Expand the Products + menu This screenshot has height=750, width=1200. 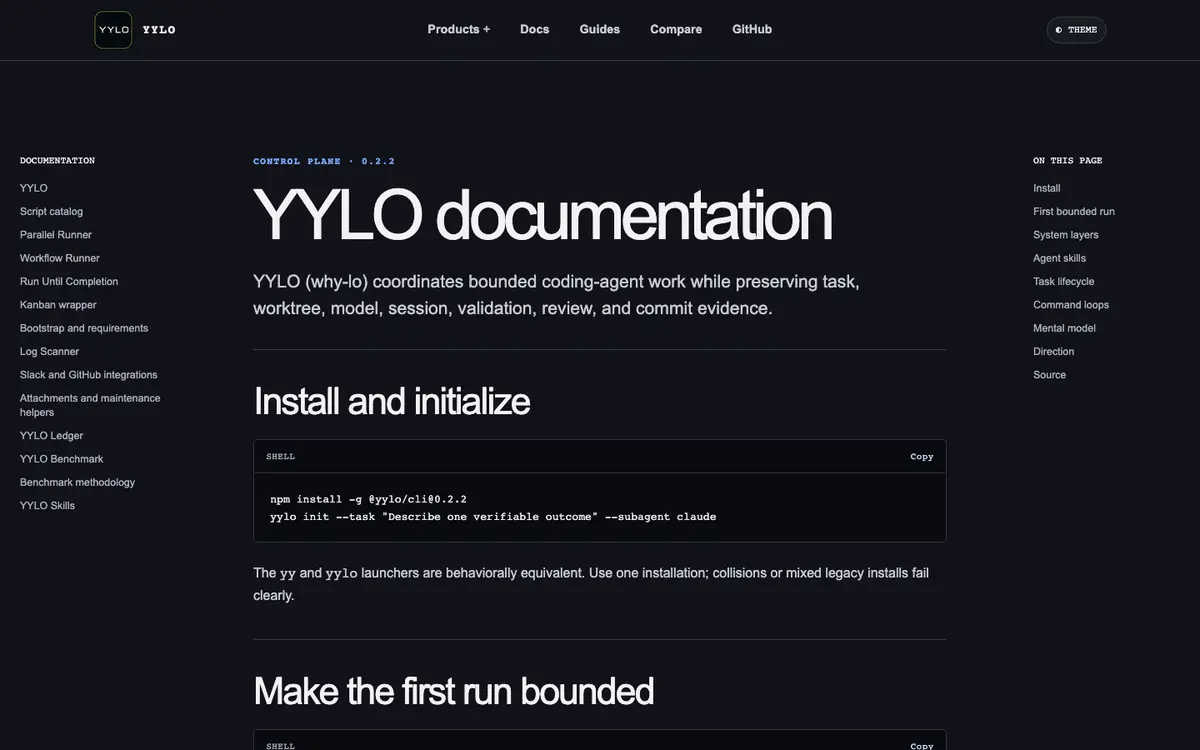[459, 29]
